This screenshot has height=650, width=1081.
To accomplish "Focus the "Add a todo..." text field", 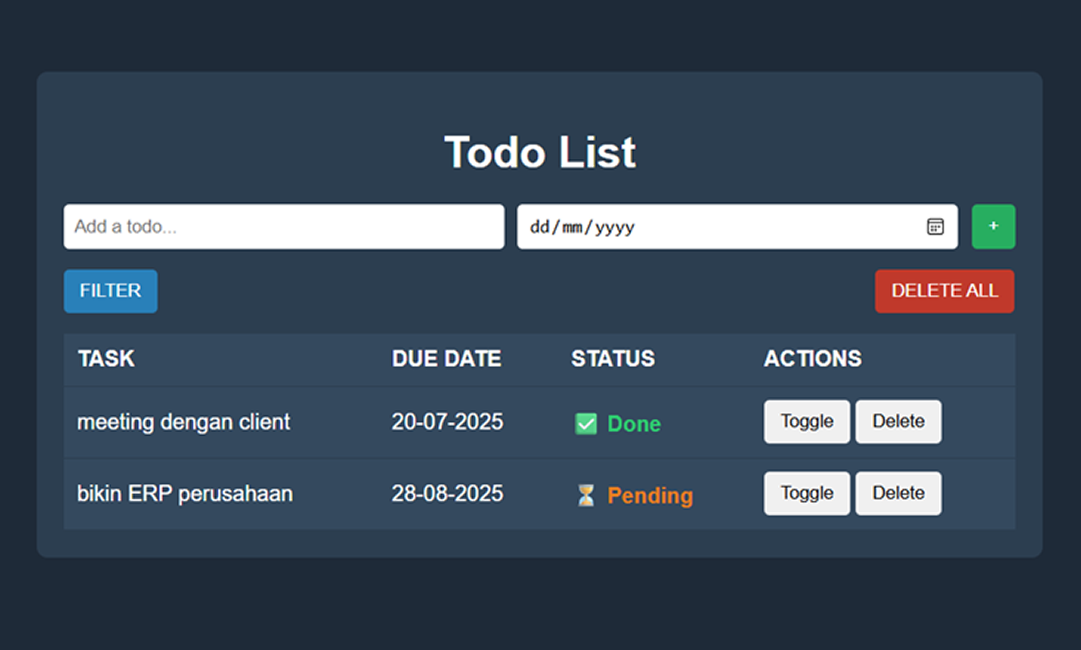I will tap(284, 227).
